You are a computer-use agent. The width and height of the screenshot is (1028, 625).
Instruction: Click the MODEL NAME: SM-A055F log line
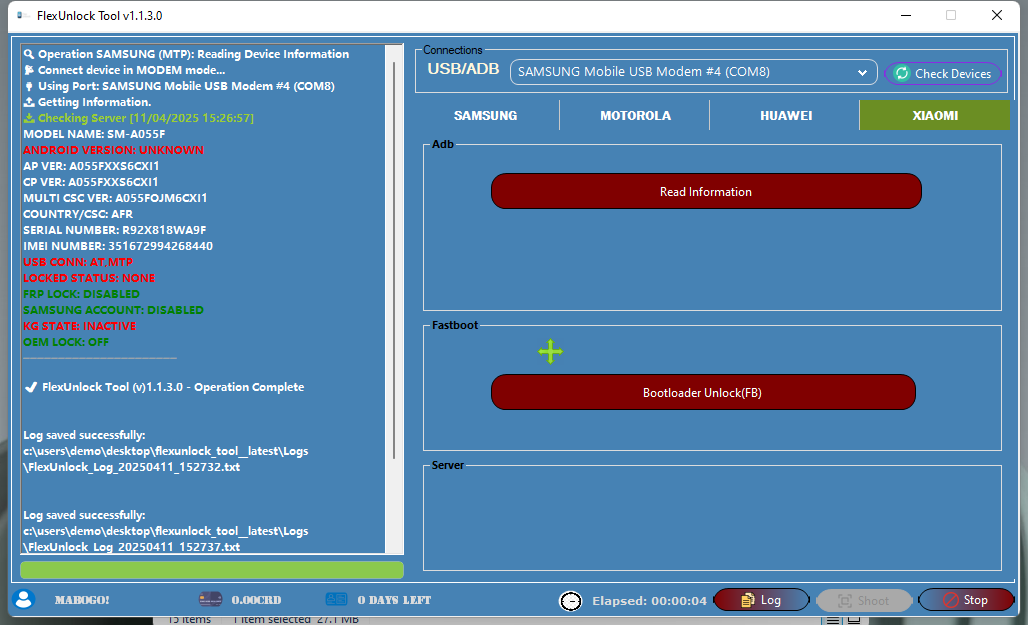94,134
